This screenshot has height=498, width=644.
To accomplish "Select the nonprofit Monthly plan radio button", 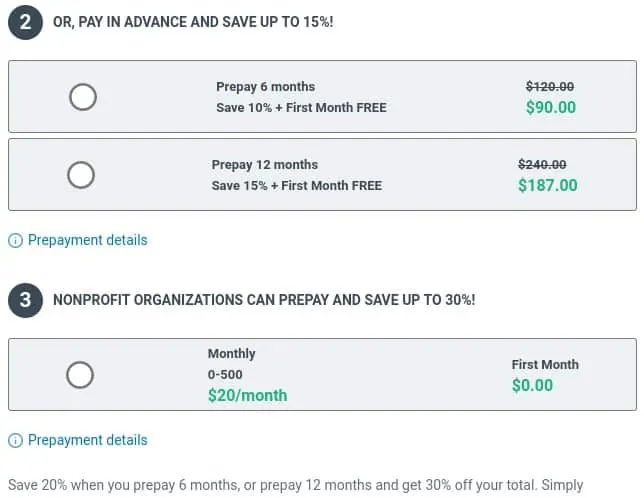I will click(x=80, y=375).
